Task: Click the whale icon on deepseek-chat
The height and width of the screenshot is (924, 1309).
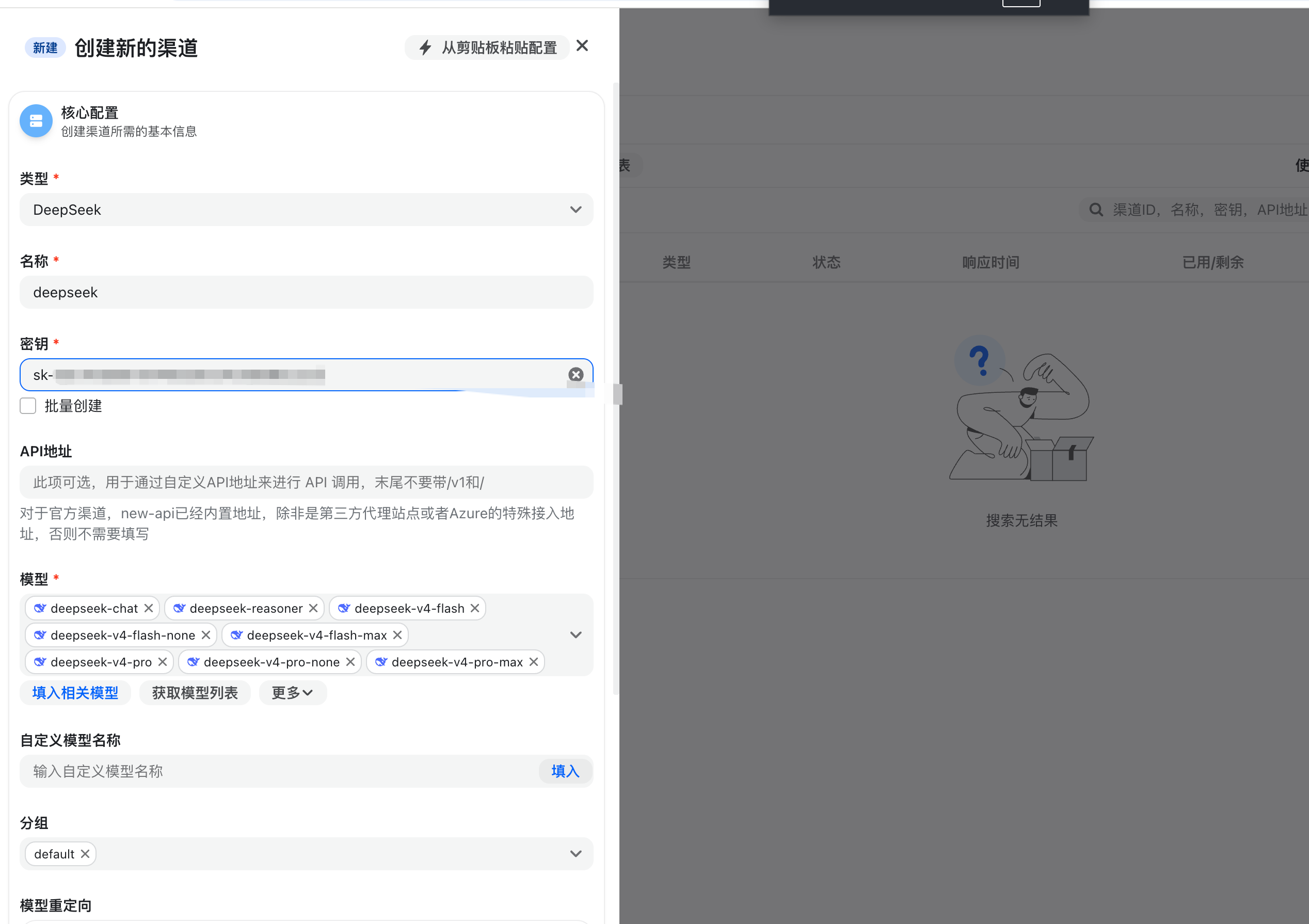Action: point(40,608)
